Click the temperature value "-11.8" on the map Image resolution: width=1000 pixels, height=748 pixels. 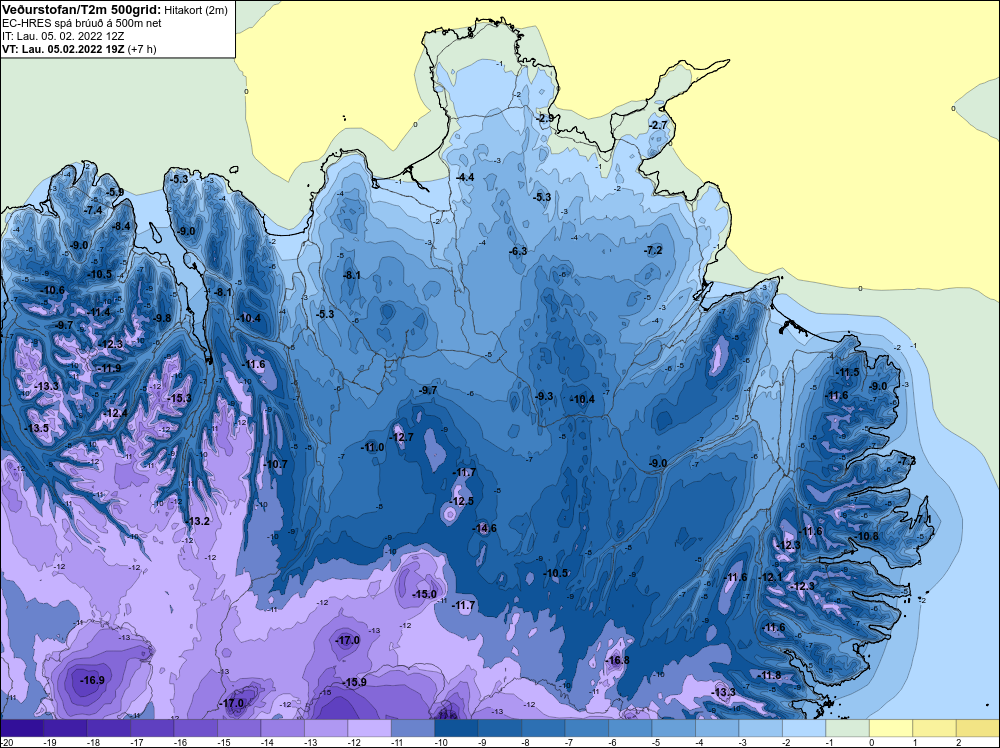pos(769,675)
